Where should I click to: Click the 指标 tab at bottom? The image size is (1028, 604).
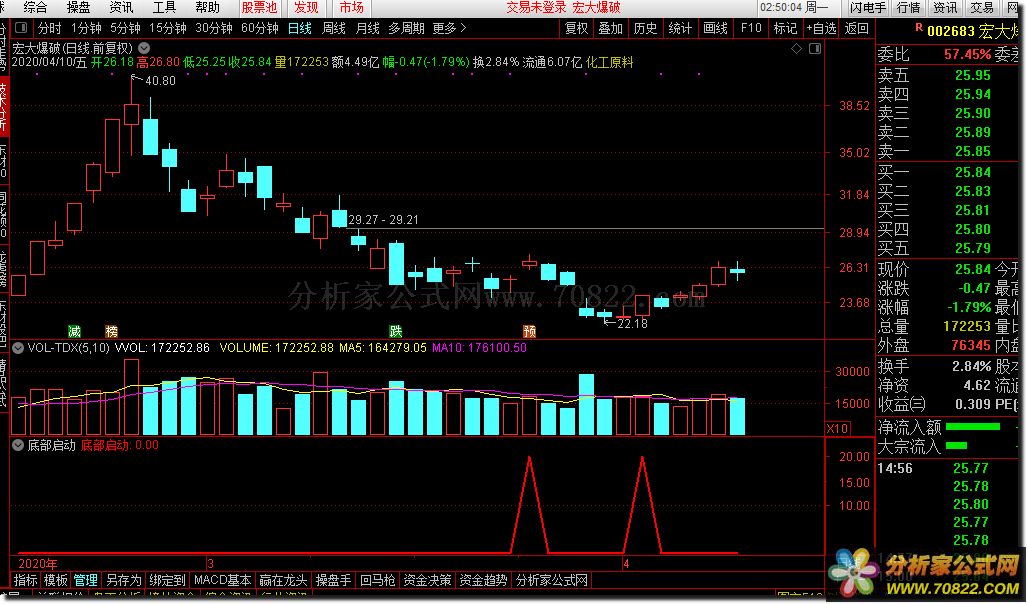pyautogui.click(x=26, y=580)
